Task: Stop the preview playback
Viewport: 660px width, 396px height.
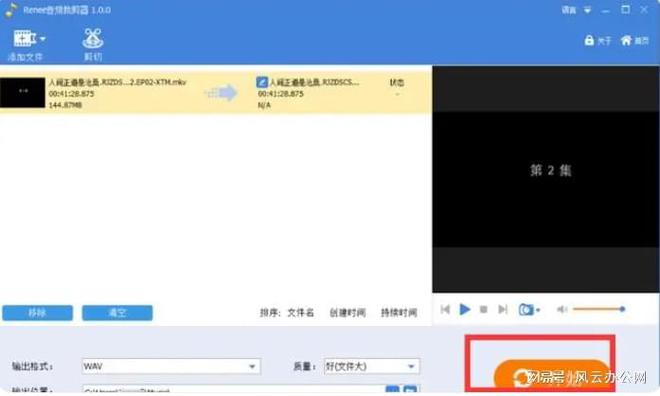Action: [x=484, y=310]
